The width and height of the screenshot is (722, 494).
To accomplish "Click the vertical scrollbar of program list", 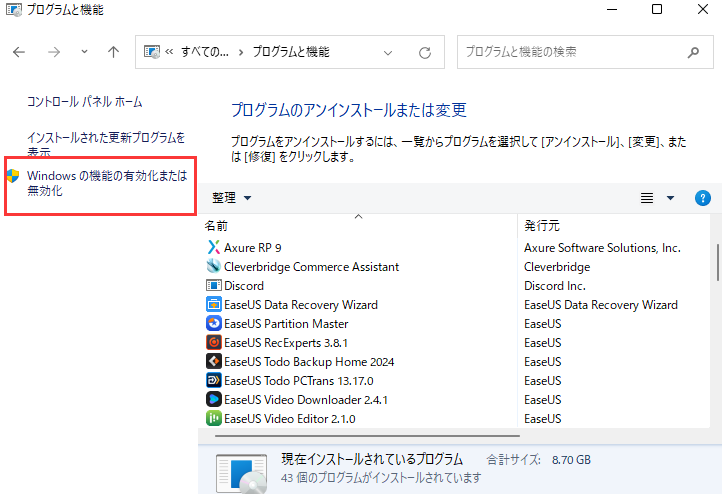I will coord(717,262).
